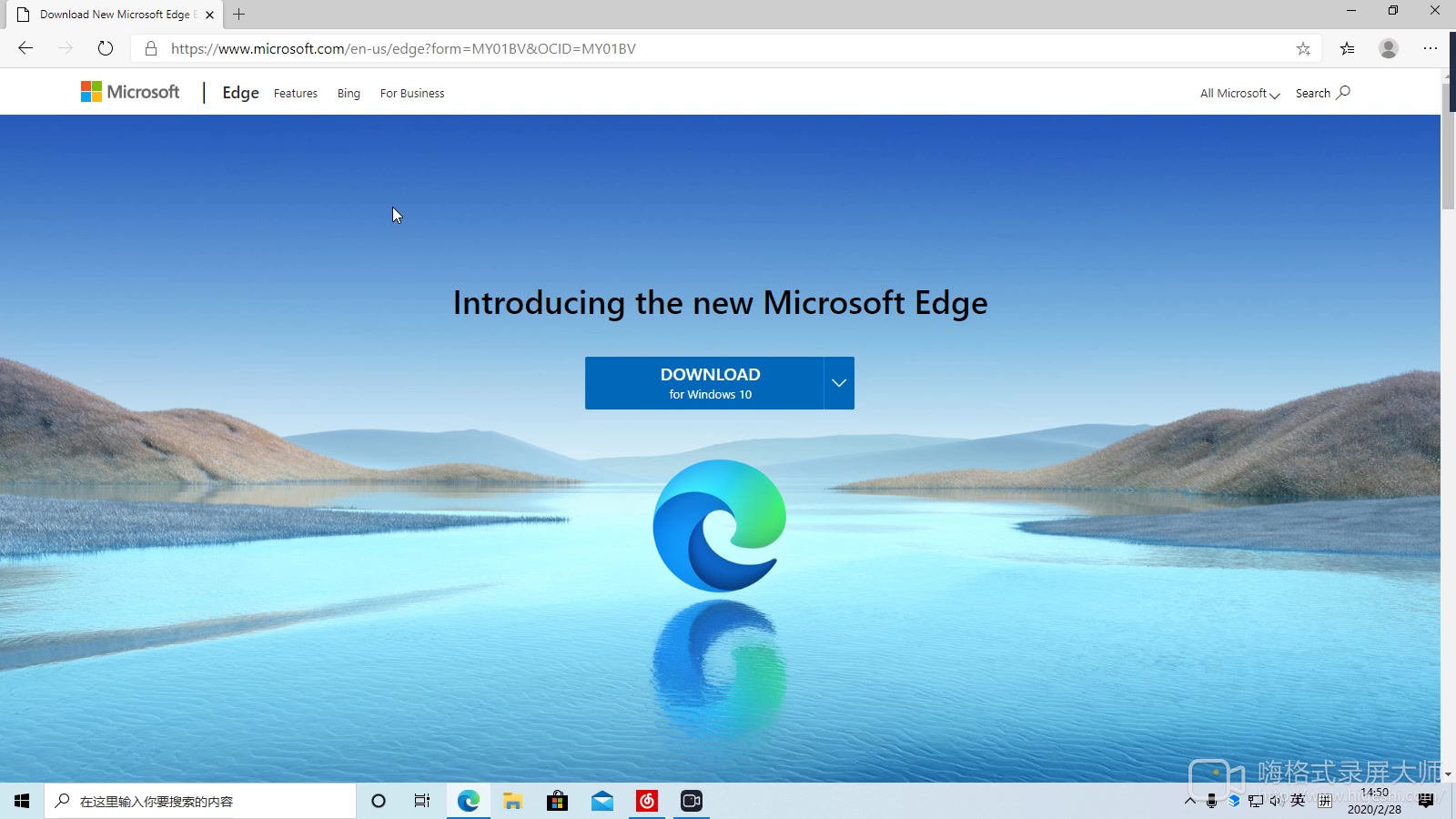The height and width of the screenshot is (819, 1456).
Task: Click the Edge taskbar icon
Action: [x=468, y=801]
